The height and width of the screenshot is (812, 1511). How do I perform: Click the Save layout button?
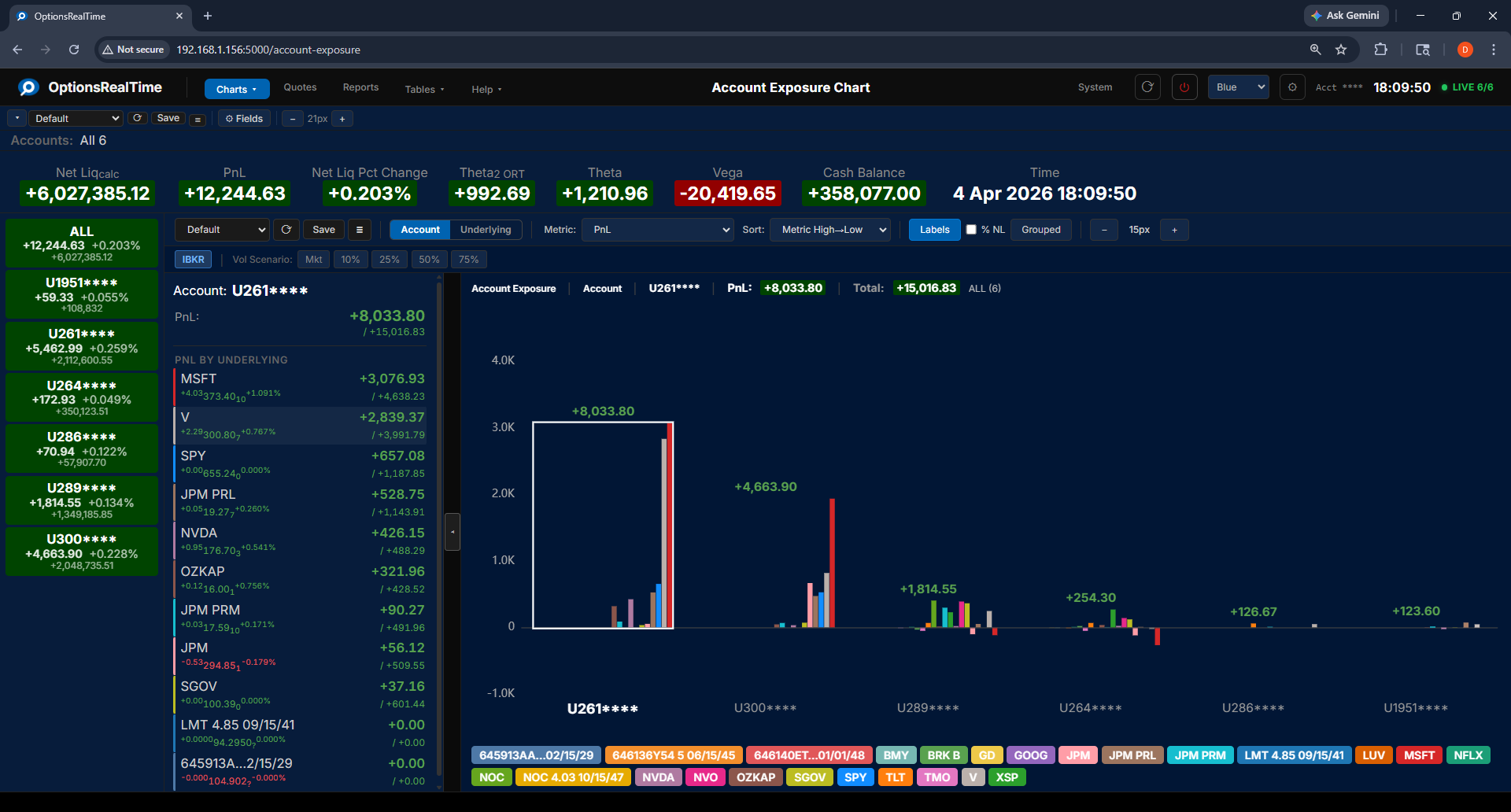click(x=168, y=118)
